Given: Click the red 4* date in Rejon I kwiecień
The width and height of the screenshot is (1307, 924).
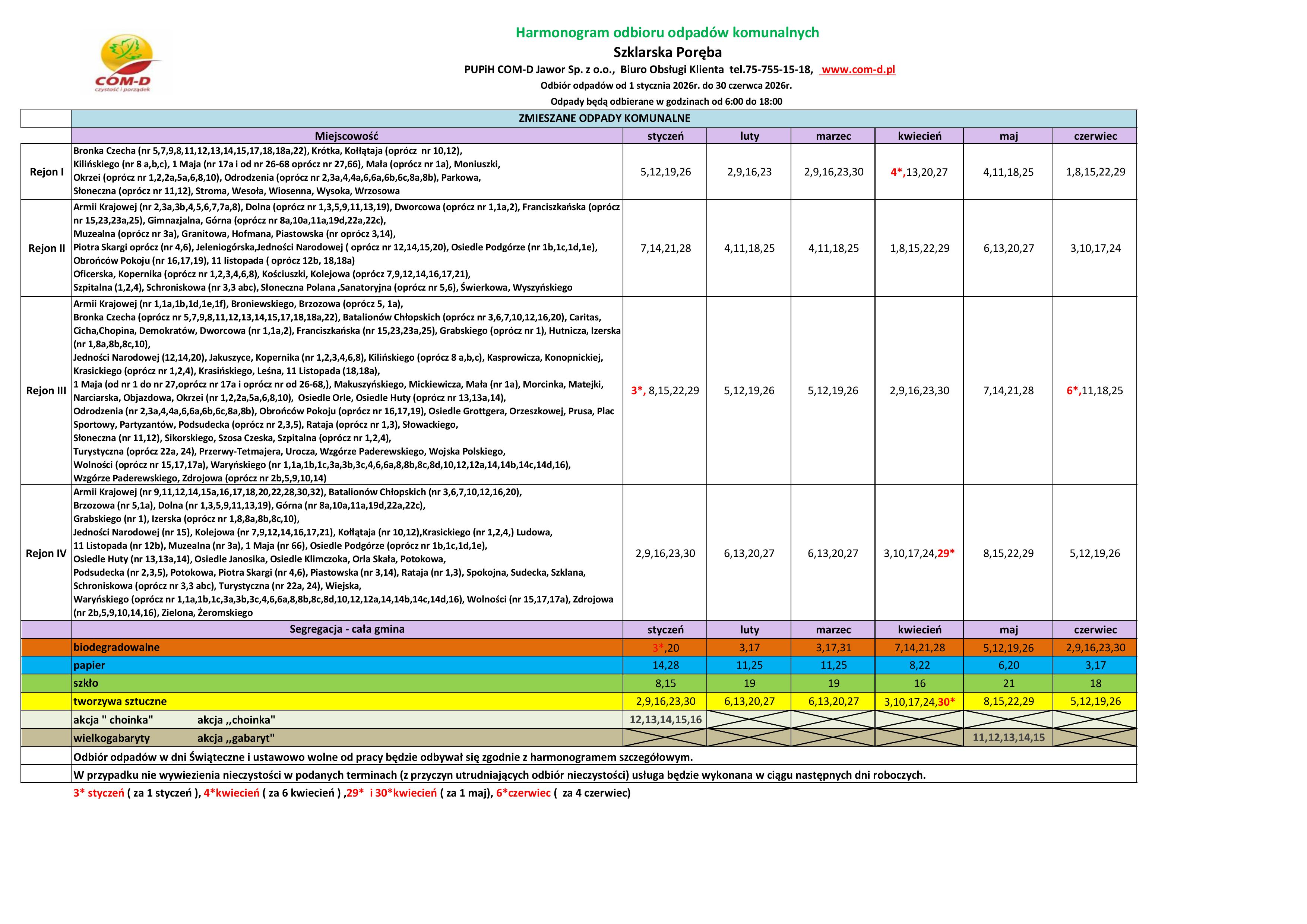Looking at the screenshot, I should 897,172.
